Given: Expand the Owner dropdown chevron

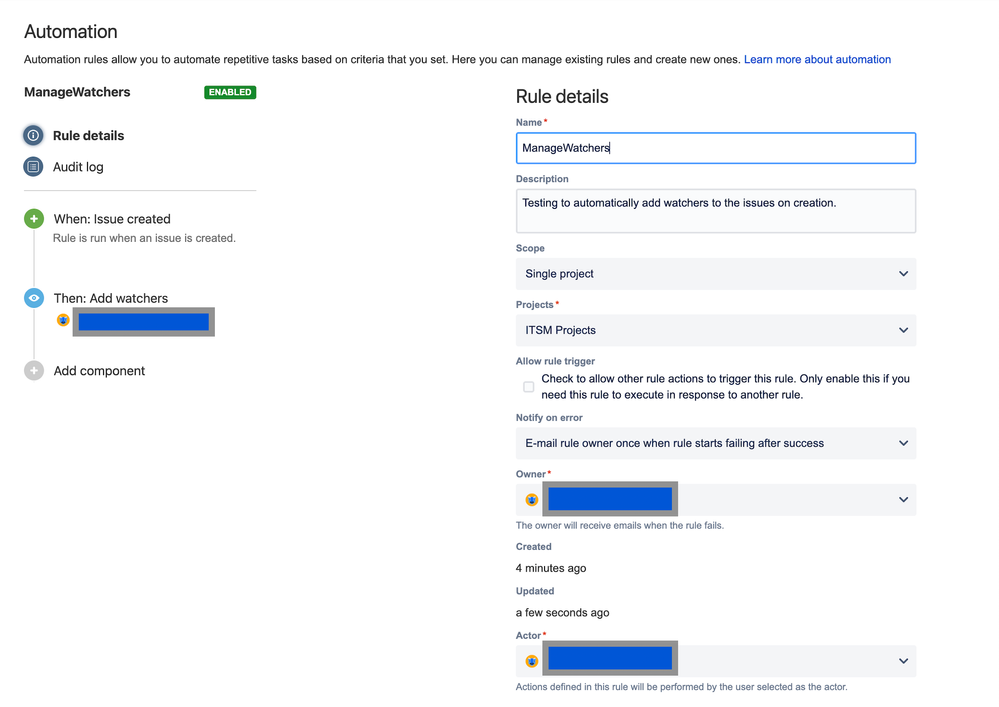Looking at the screenshot, I should pyautogui.click(x=903, y=500).
